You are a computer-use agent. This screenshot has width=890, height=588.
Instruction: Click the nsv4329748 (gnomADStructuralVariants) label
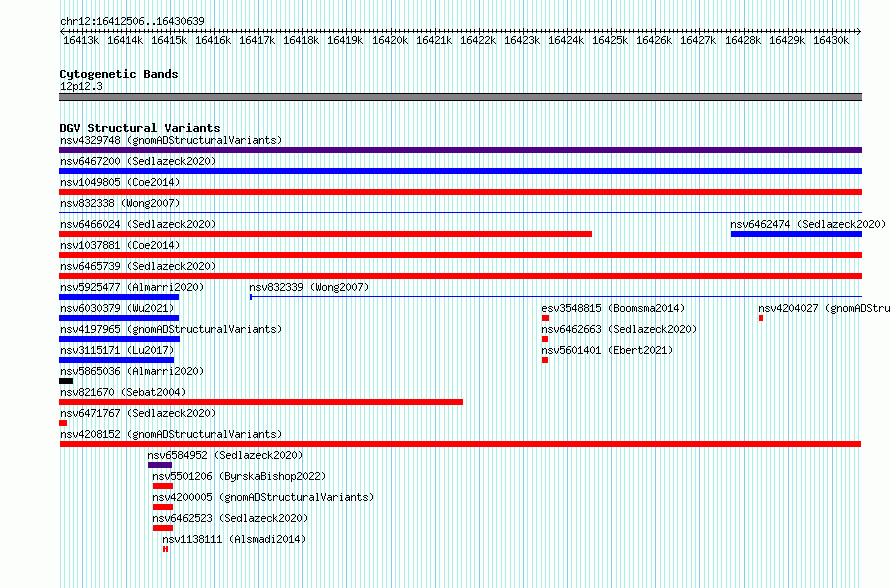coord(171,140)
